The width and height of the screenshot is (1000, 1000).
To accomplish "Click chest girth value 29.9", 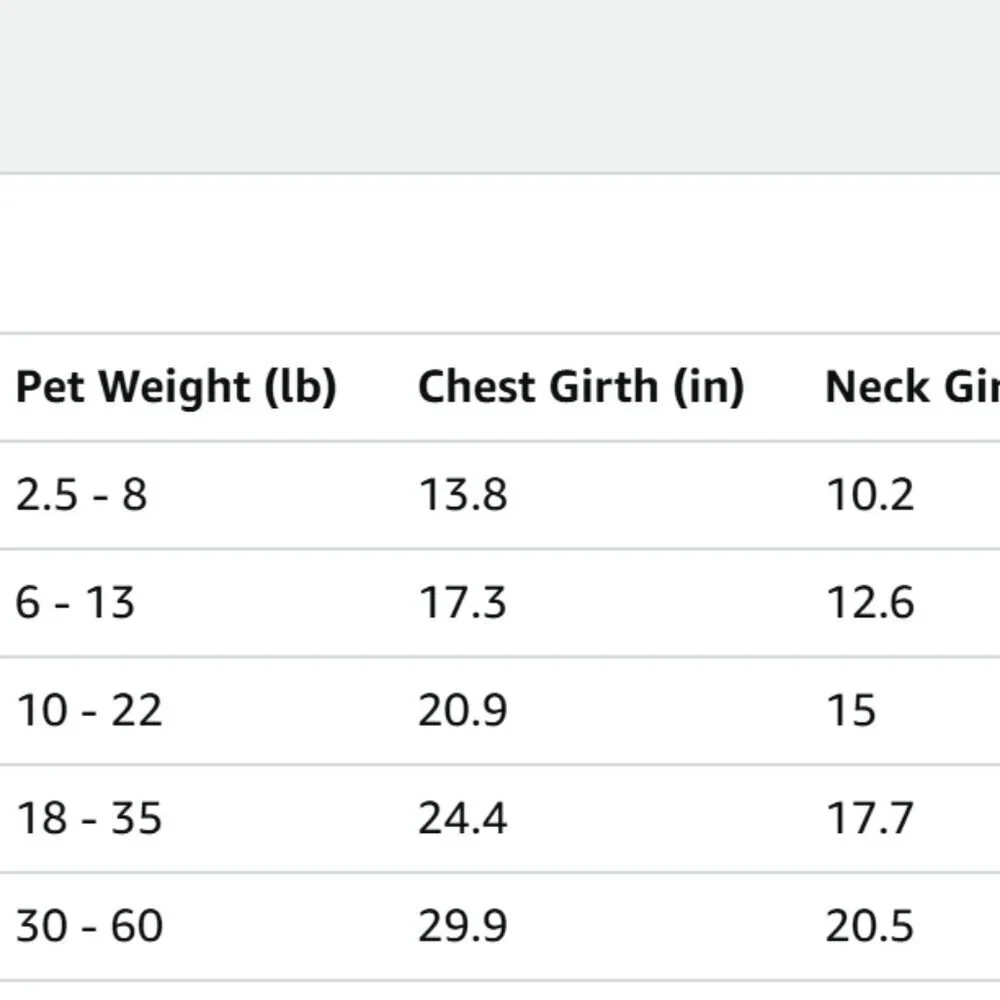I will tap(463, 926).
